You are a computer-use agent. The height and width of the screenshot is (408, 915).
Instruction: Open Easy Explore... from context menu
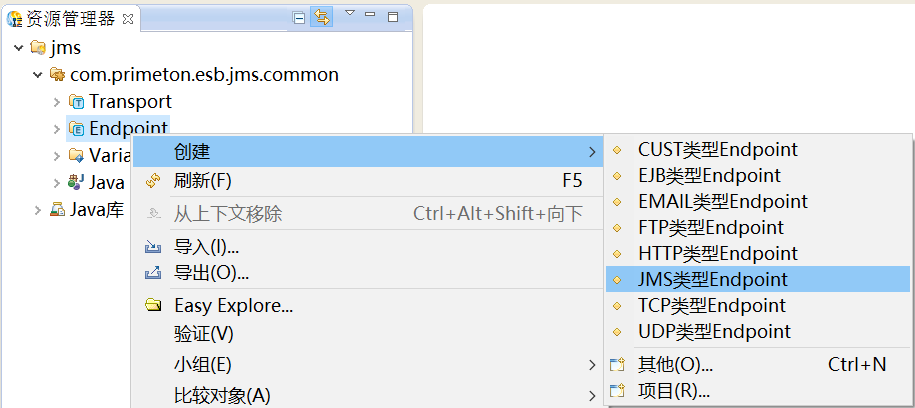coord(233,306)
